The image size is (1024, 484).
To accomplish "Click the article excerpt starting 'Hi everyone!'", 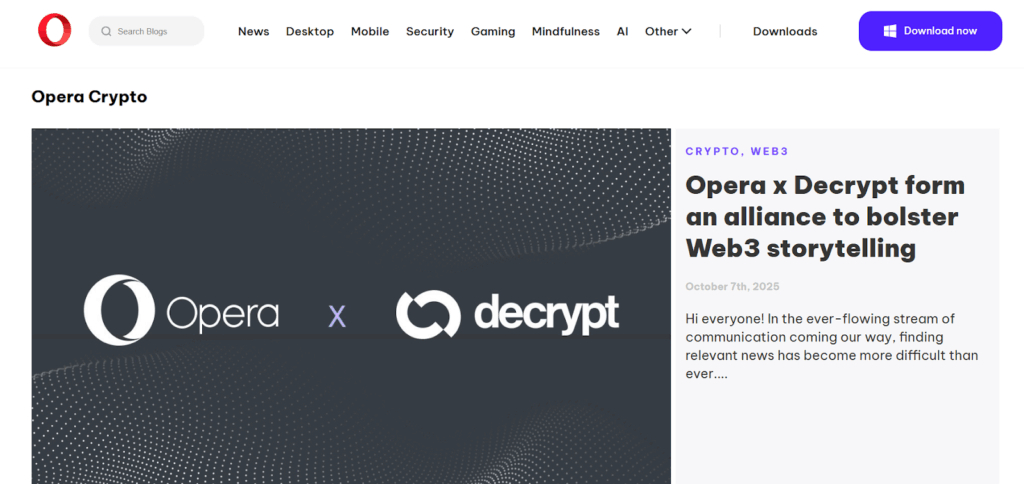I will click(x=831, y=345).
